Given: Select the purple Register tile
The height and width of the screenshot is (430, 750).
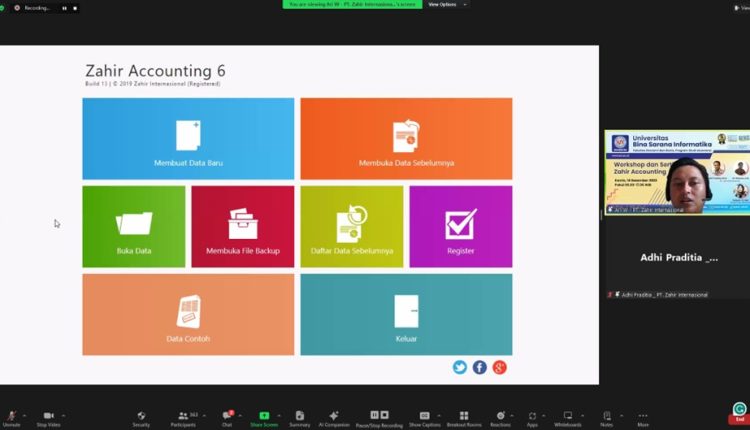Looking at the screenshot, I should tap(461, 227).
